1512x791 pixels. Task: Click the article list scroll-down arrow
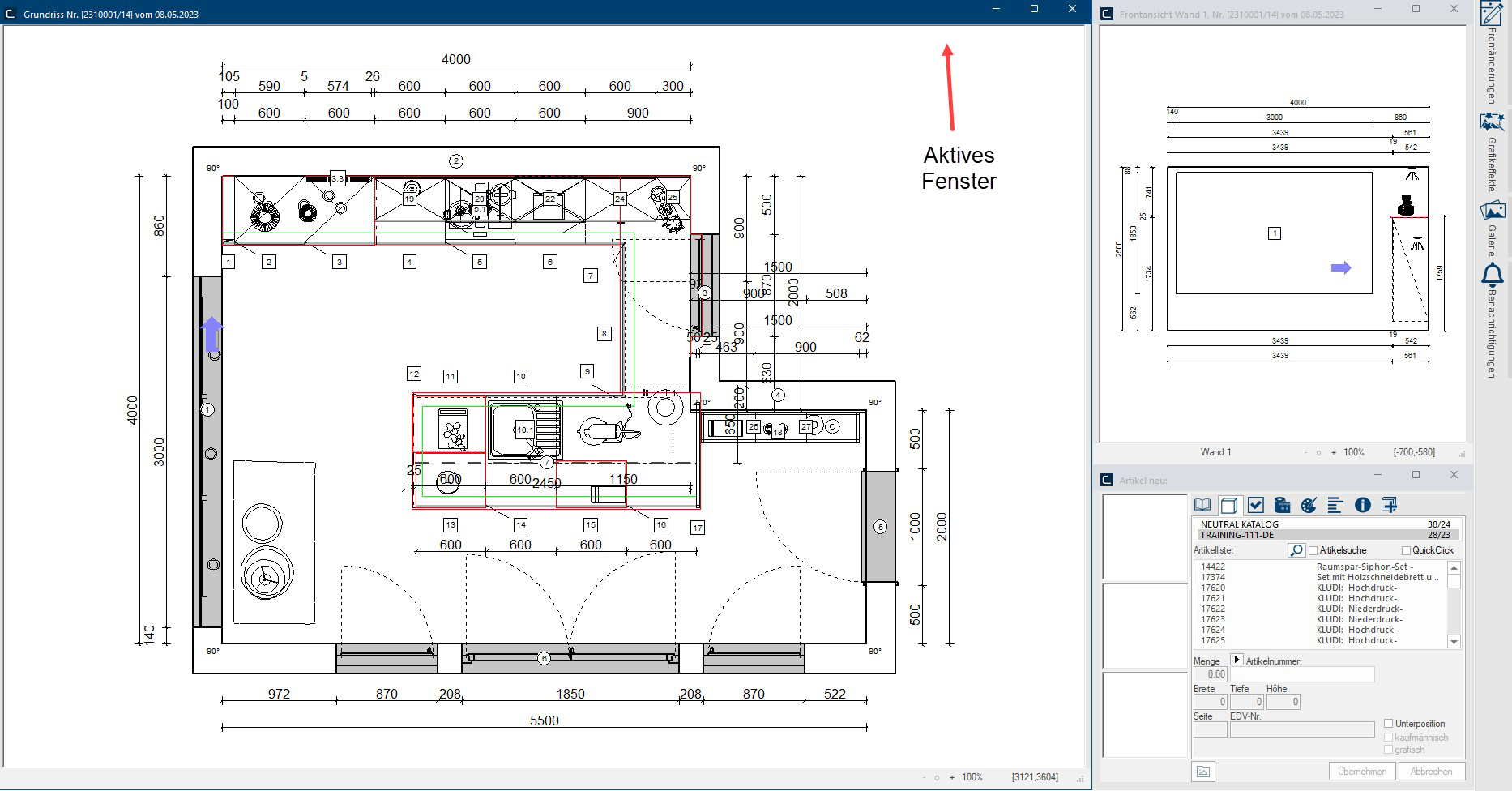tap(1454, 642)
